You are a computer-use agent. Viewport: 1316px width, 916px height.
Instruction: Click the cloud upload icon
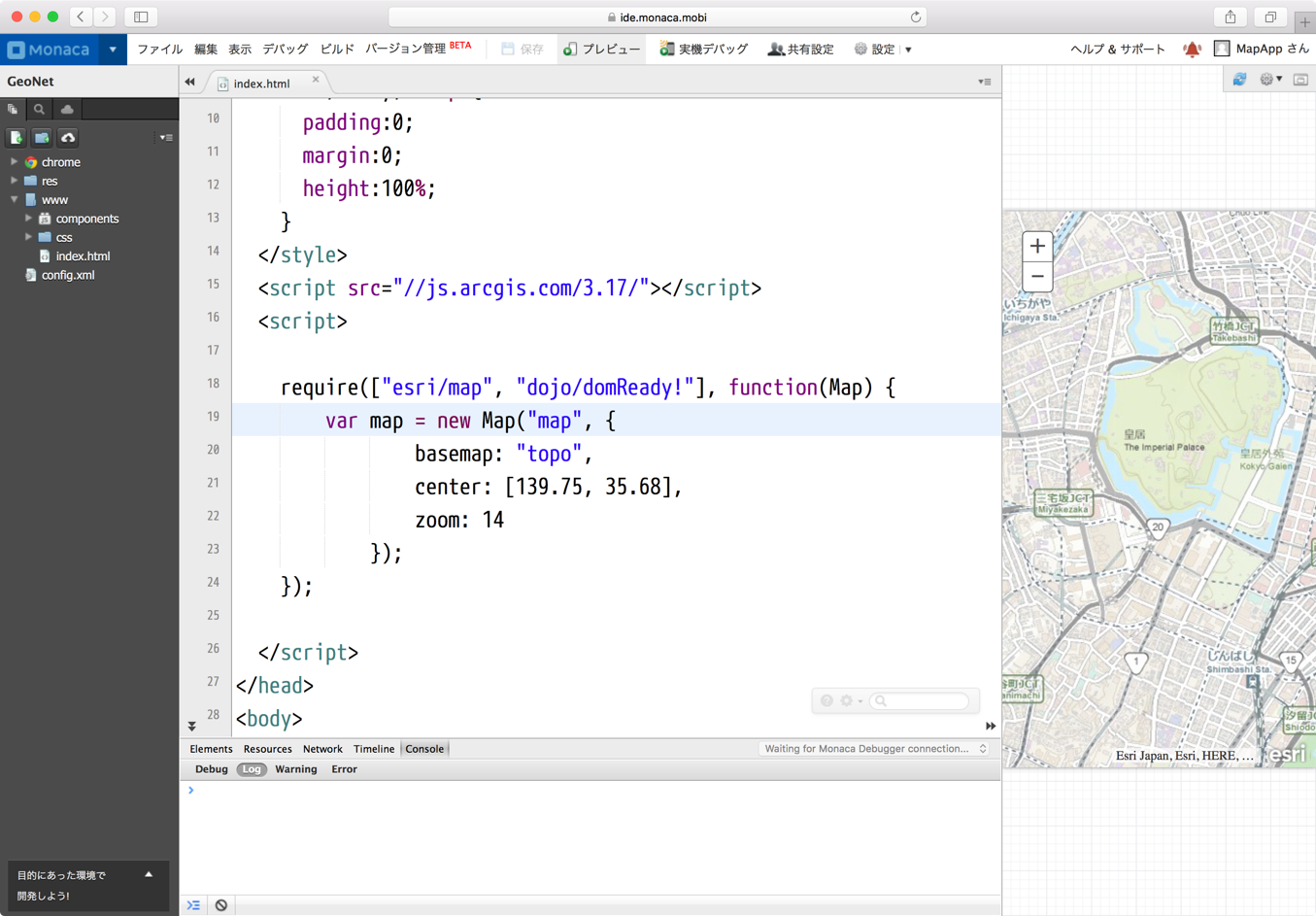pyautogui.click(x=68, y=138)
